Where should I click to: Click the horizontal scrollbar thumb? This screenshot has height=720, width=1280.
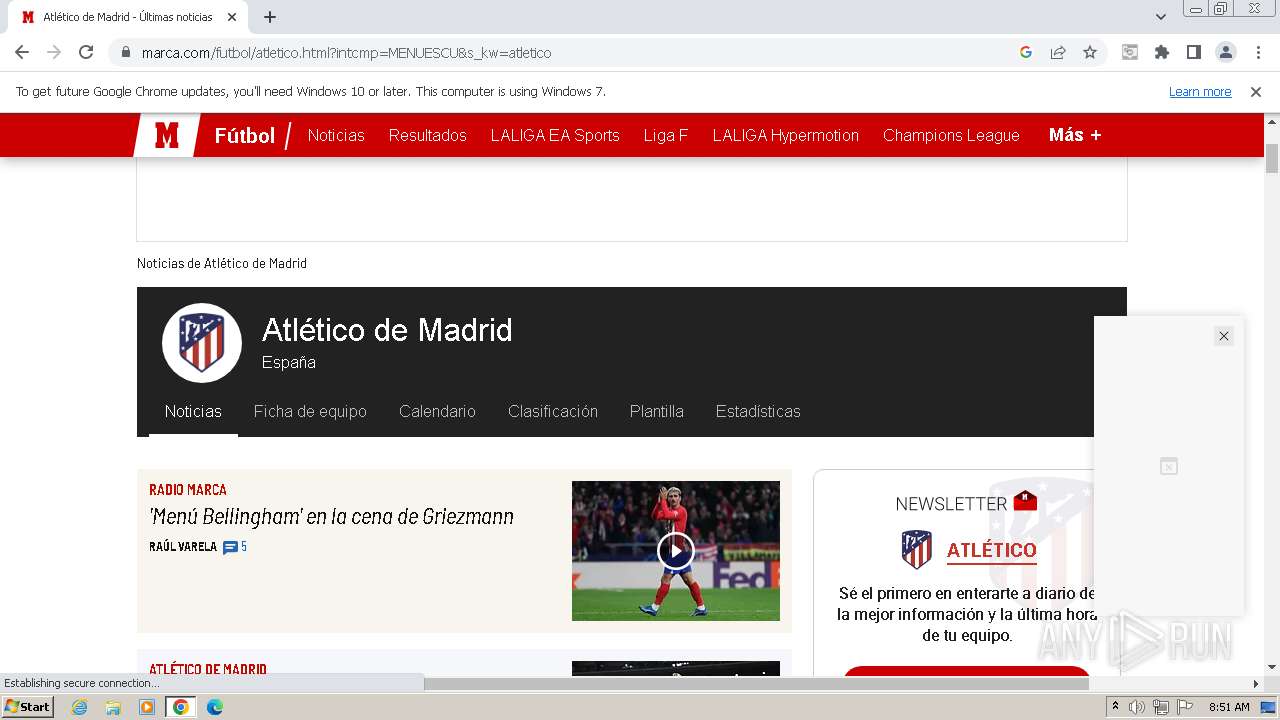click(756, 684)
